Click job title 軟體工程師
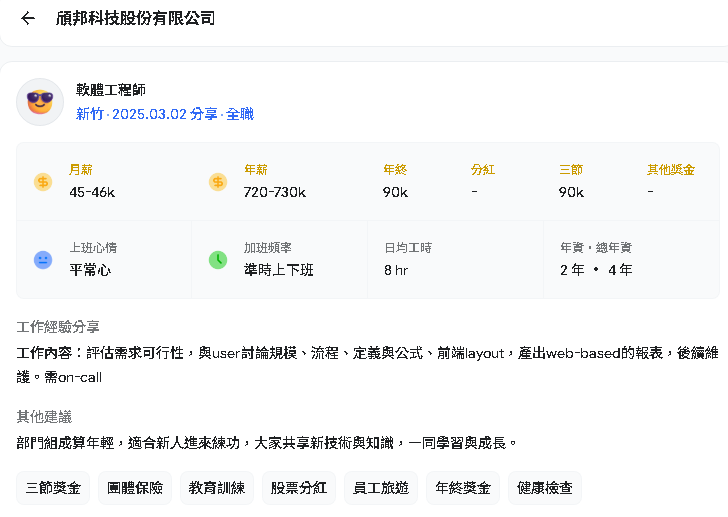Viewport: 728px width, 517px height. pyautogui.click(x=111, y=90)
